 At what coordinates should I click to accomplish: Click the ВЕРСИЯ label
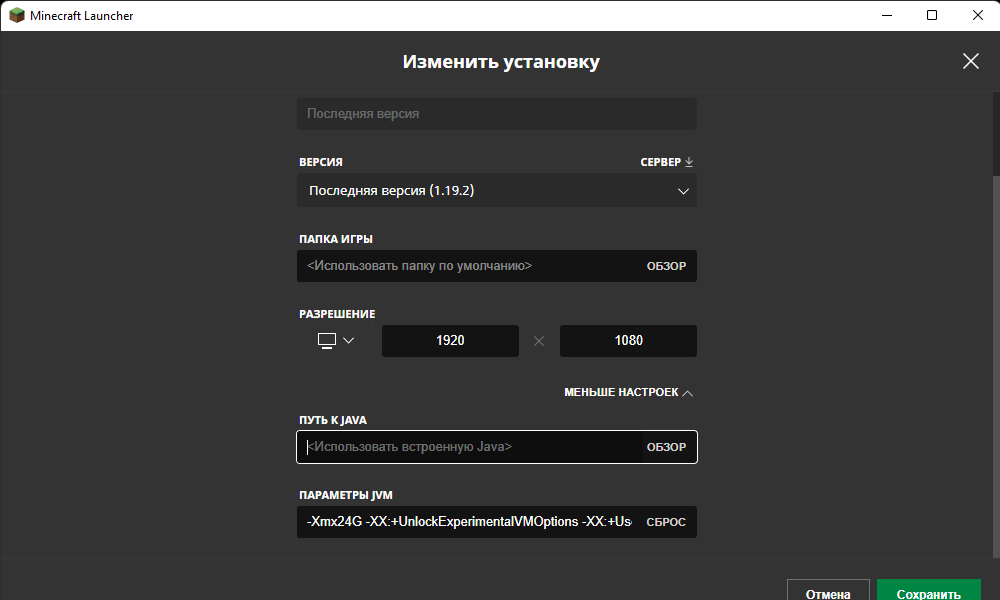coord(321,162)
